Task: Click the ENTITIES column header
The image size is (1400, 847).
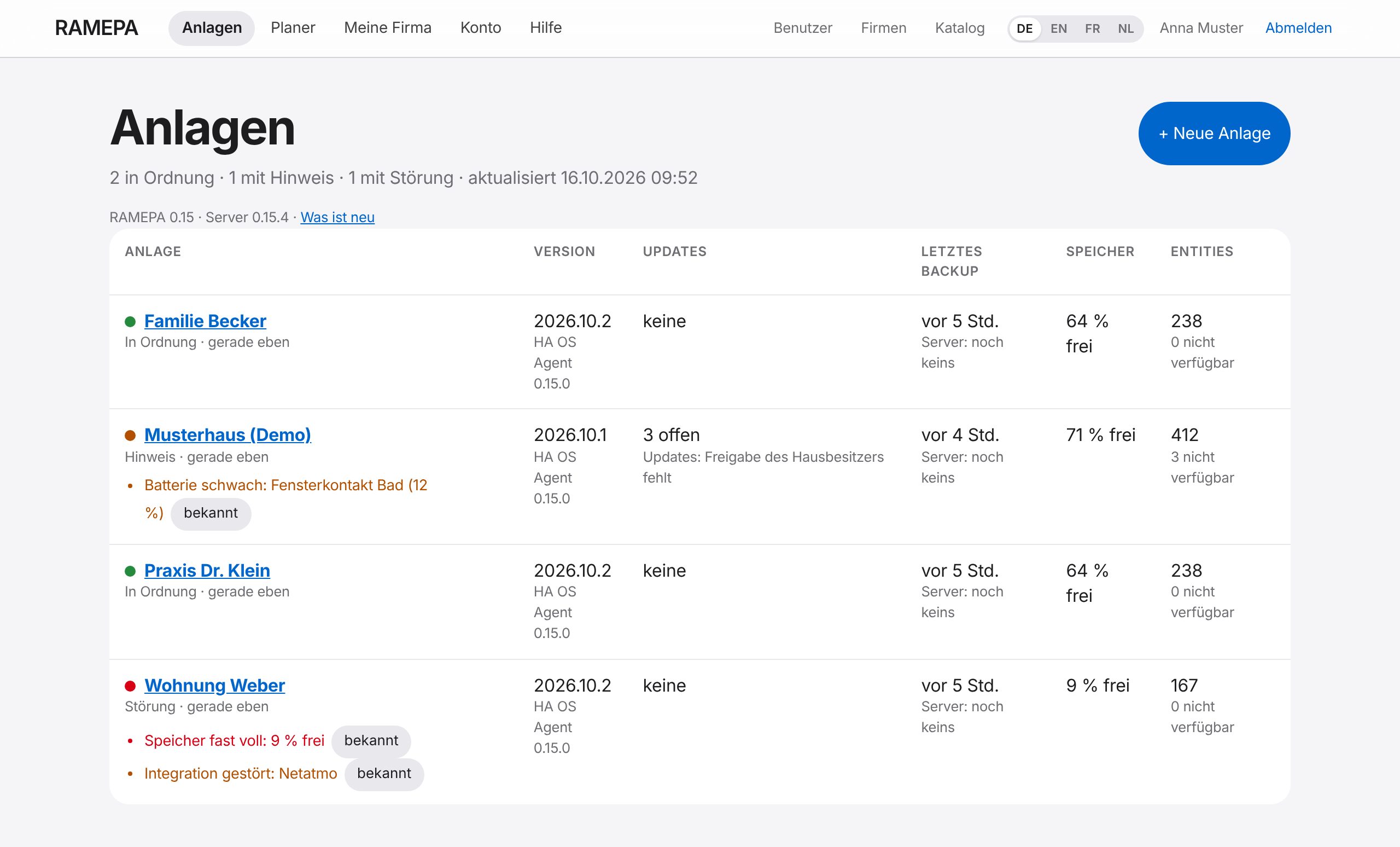Action: tap(1201, 251)
